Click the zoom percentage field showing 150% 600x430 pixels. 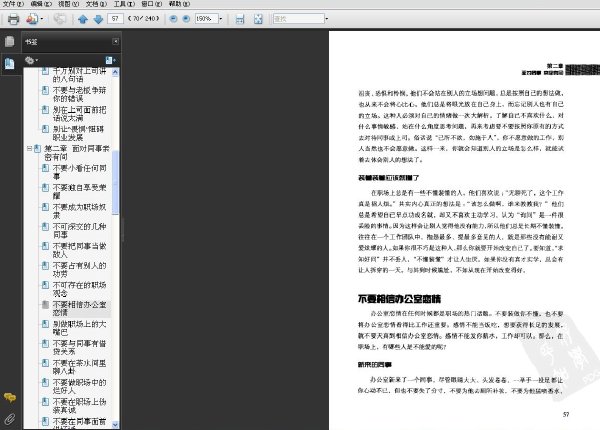[207, 18]
